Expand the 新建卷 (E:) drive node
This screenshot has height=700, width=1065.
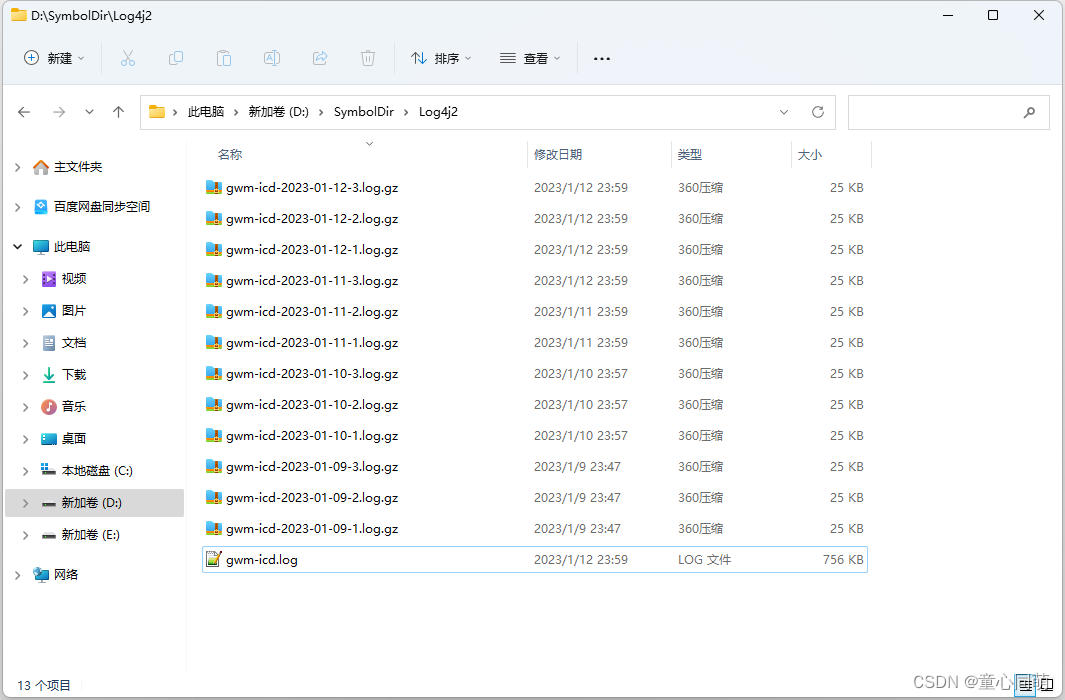27,535
